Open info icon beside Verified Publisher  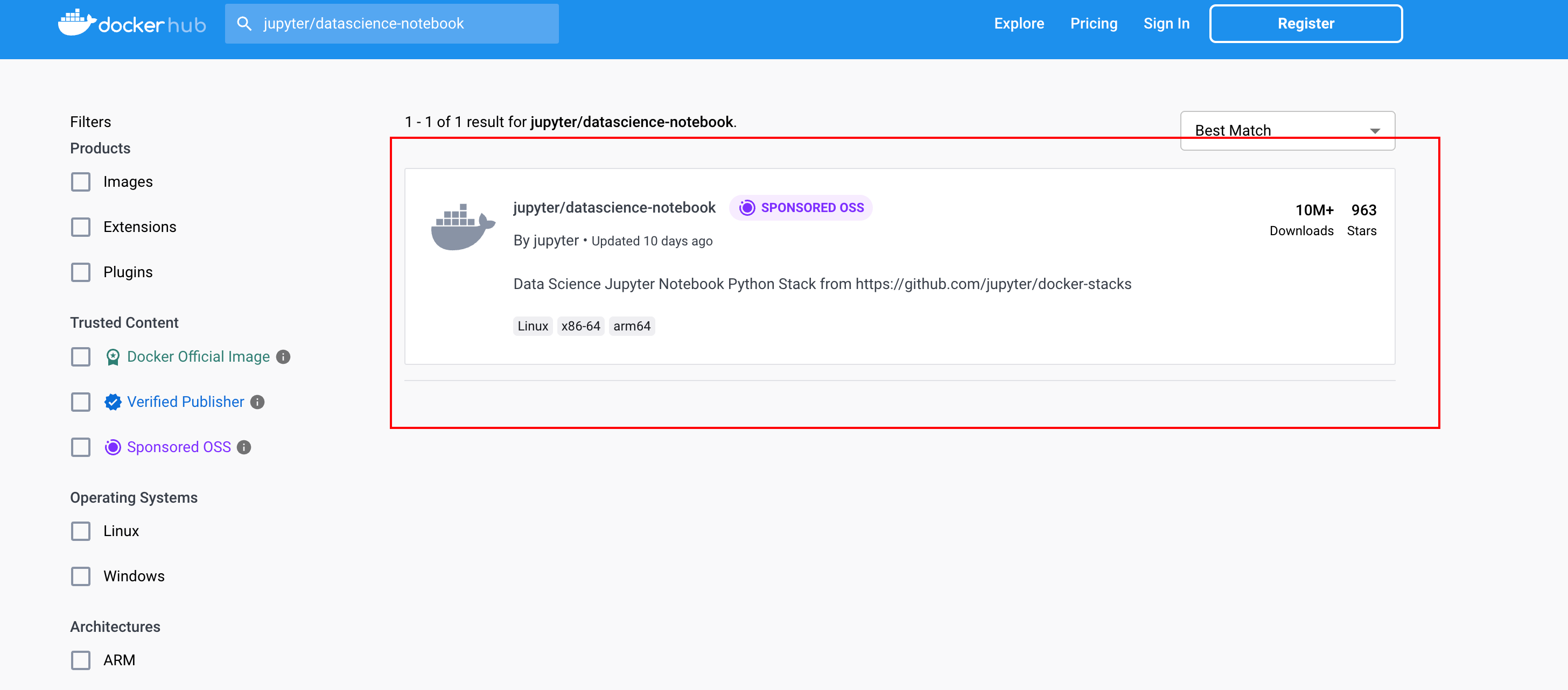[x=257, y=402]
